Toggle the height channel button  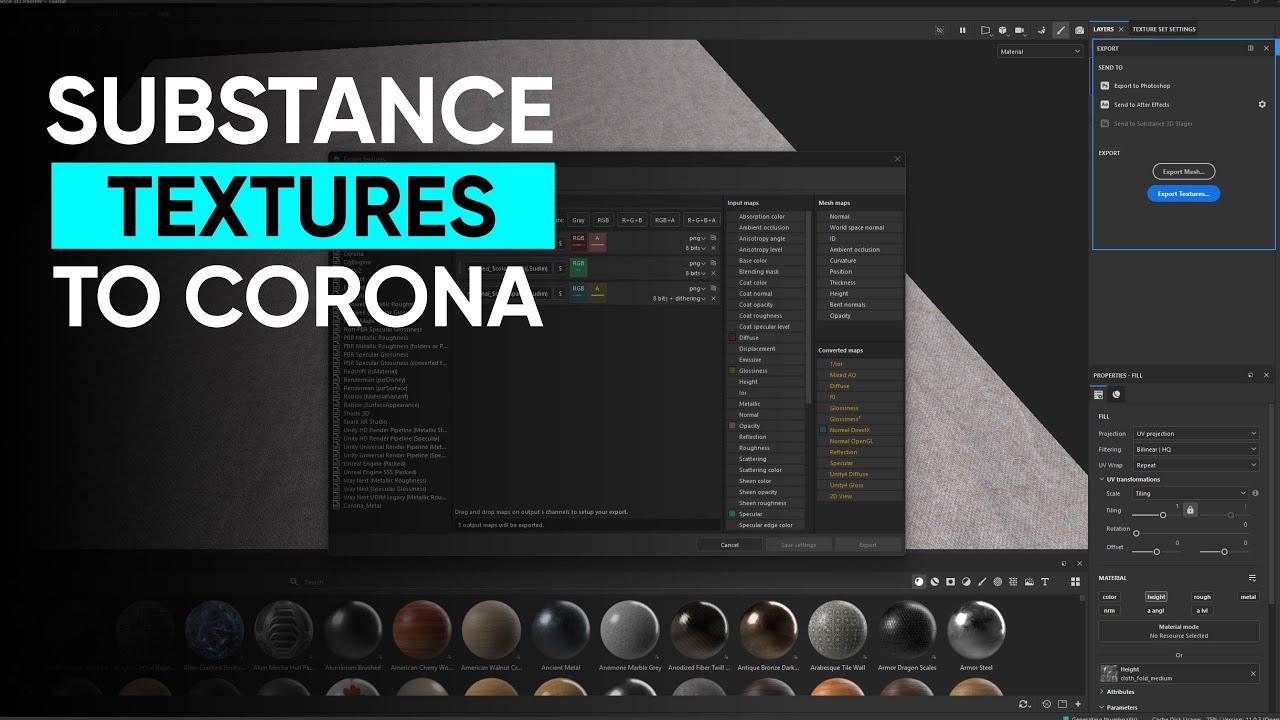pos(1156,597)
